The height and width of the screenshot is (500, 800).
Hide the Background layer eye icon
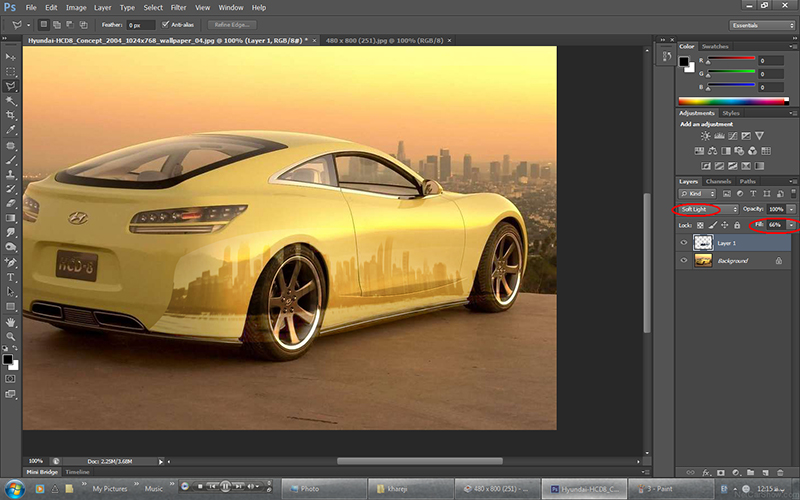(684, 260)
